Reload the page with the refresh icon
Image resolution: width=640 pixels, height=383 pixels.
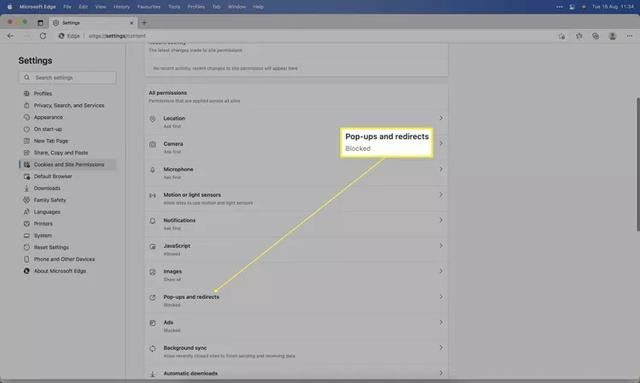[43, 36]
